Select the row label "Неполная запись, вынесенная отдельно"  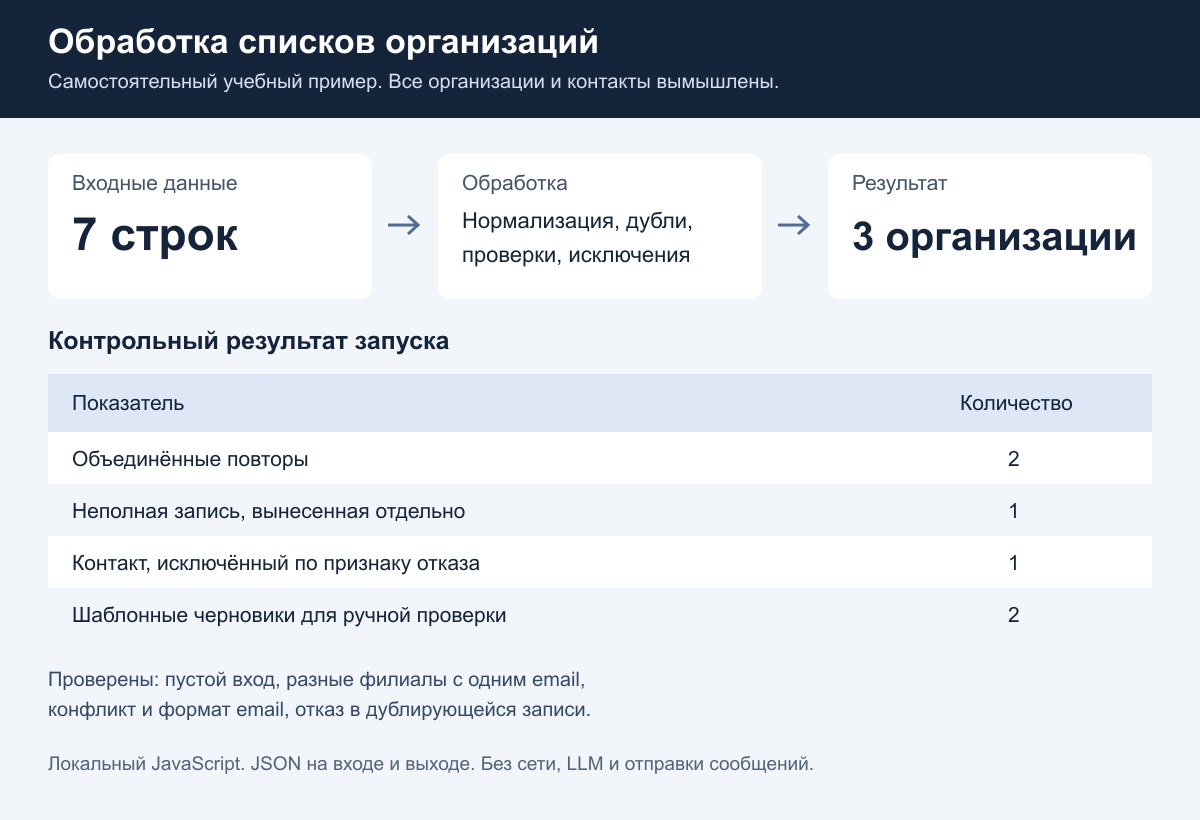coord(269,511)
